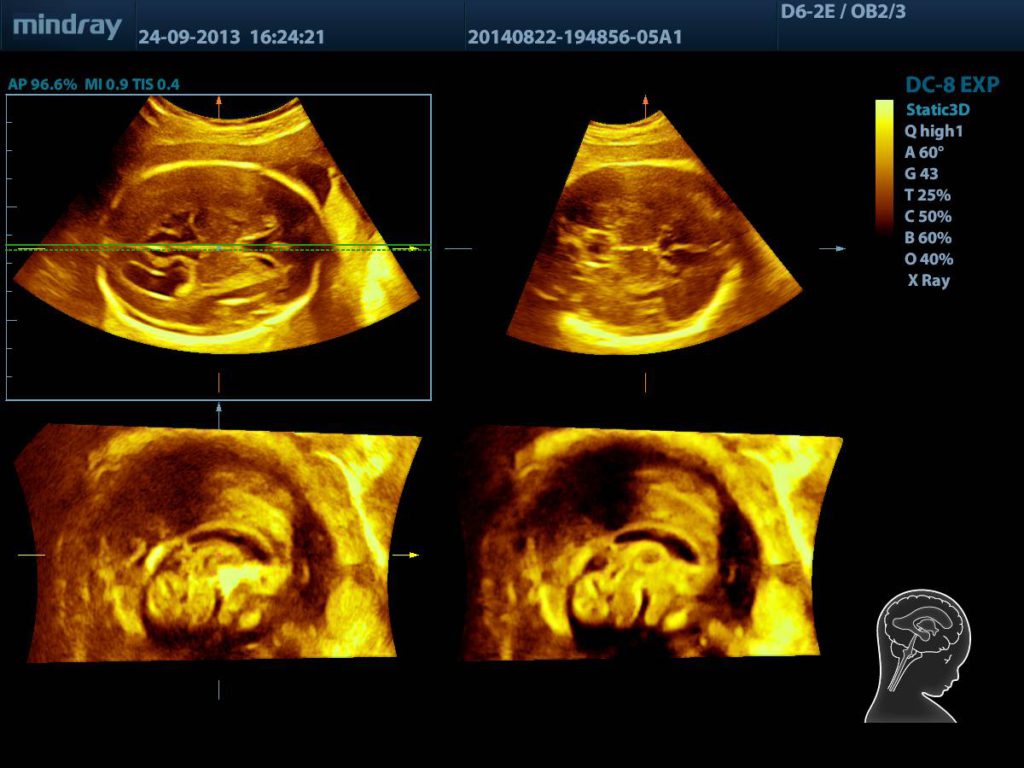Click the AP 96.6% acoustic power readout

click(x=40, y=84)
